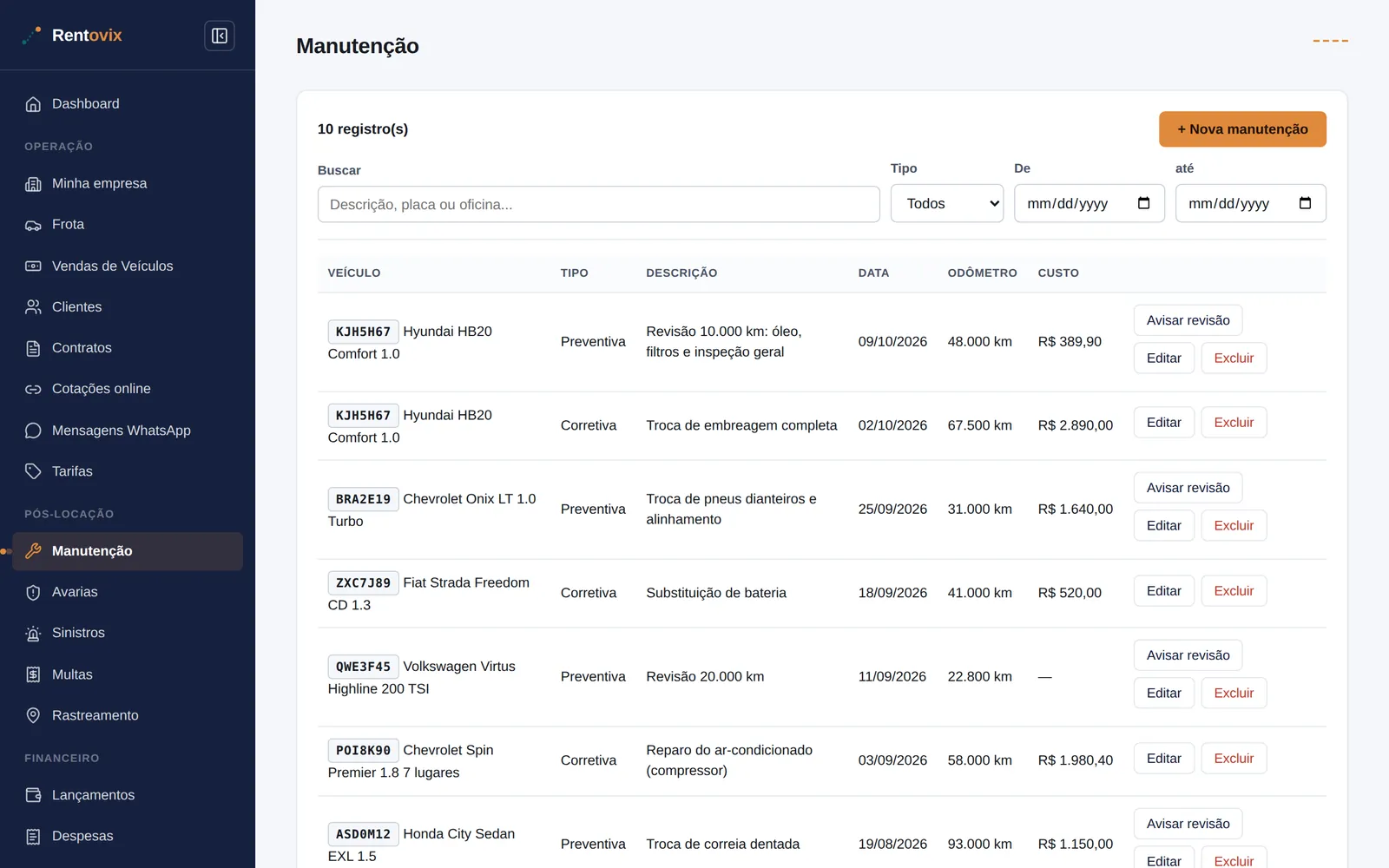Click the Frota car icon

[33, 225]
